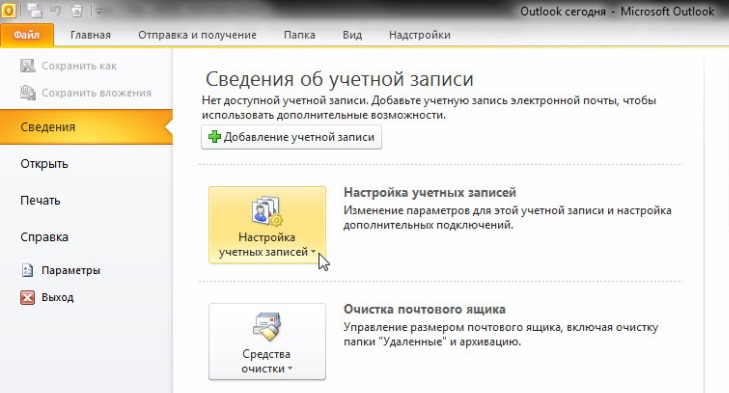Click the mailbox cleanup broom icon

(x=267, y=327)
